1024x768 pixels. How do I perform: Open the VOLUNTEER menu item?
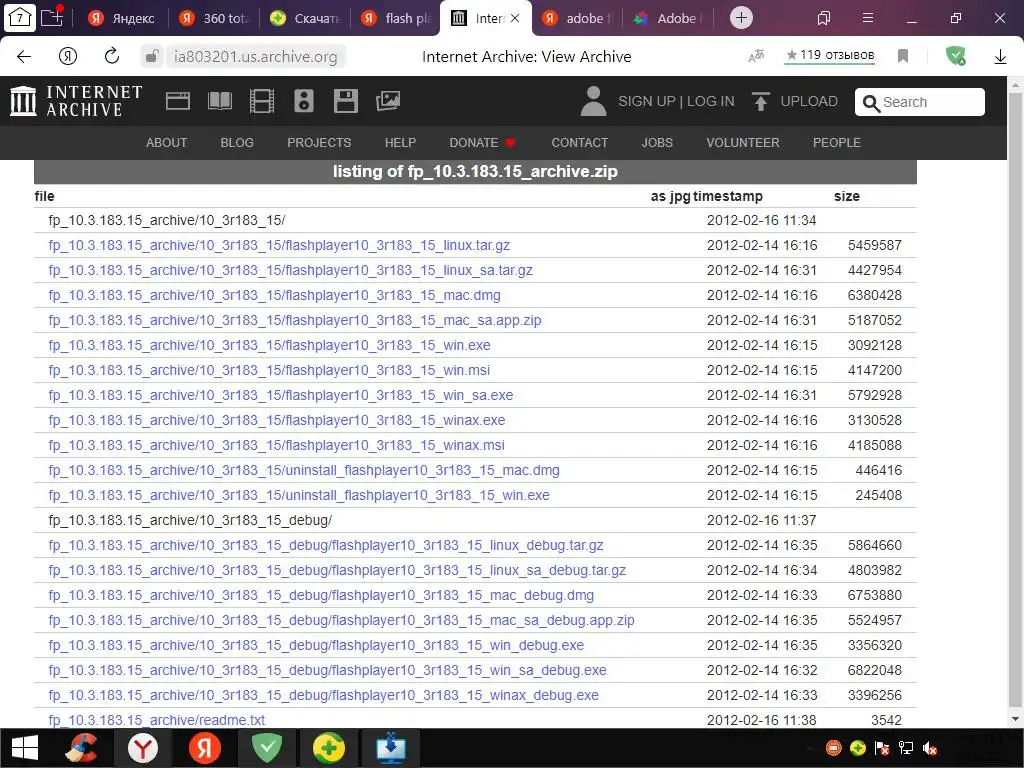coord(743,142)
